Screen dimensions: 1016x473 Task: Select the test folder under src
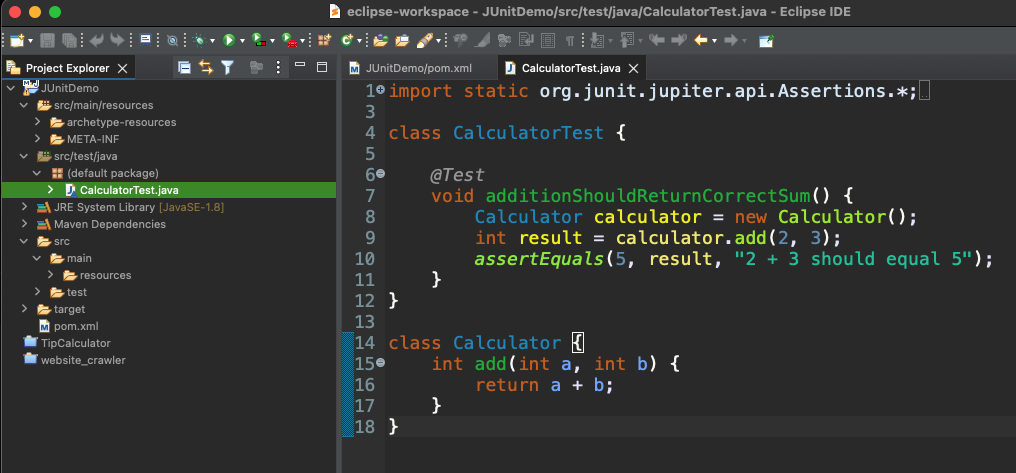click(68, 292)
